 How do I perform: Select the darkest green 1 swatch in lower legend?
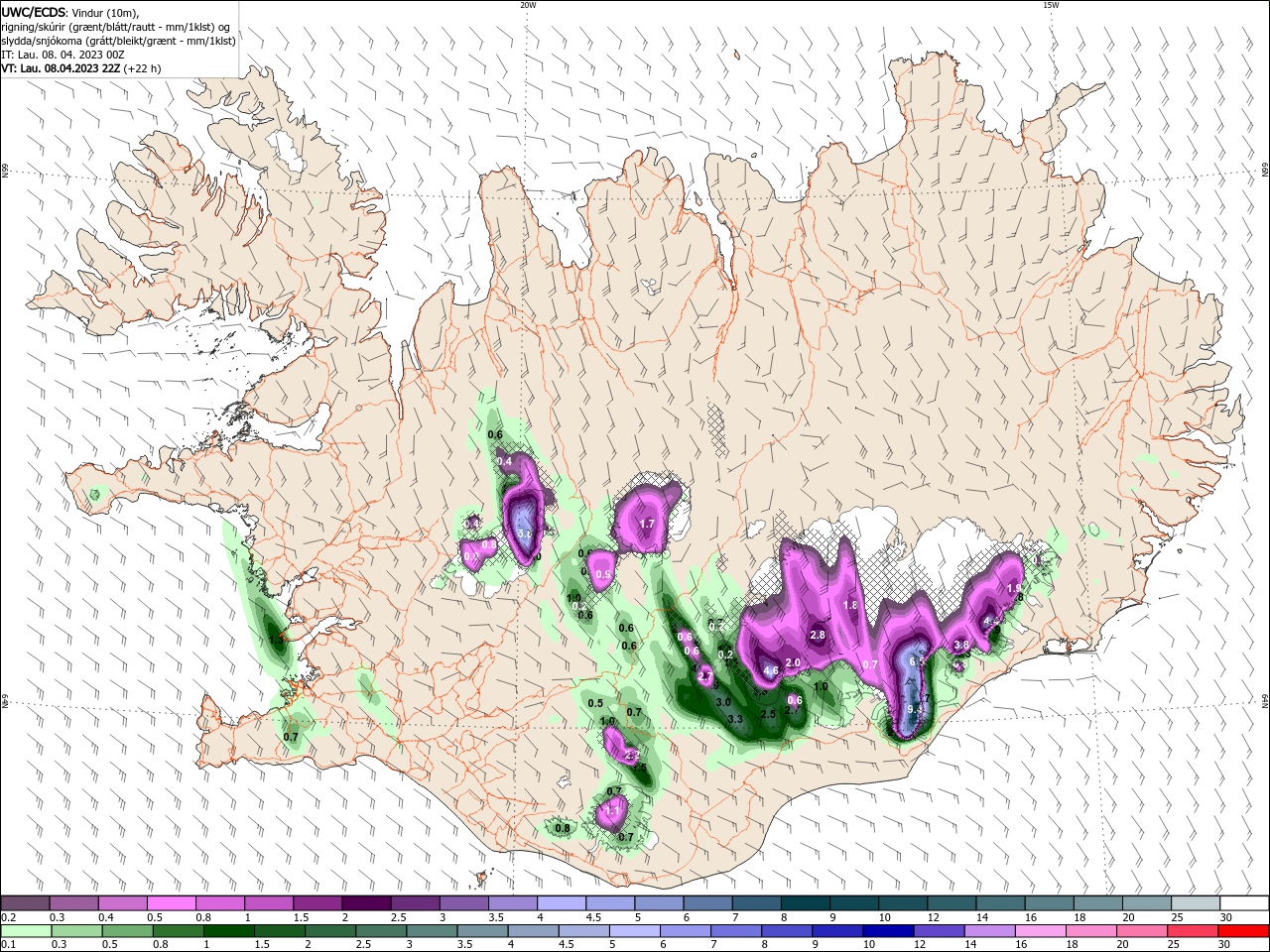tap(228, 931)
